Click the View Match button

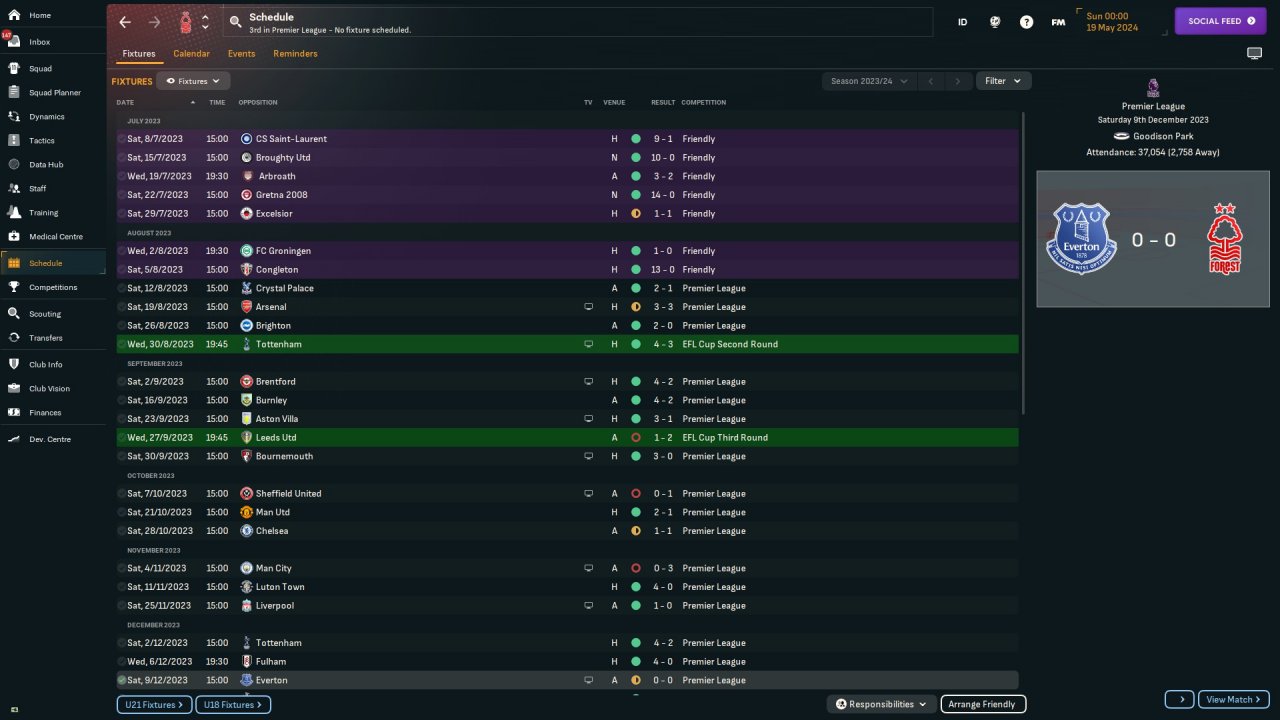click(1234, 700)
